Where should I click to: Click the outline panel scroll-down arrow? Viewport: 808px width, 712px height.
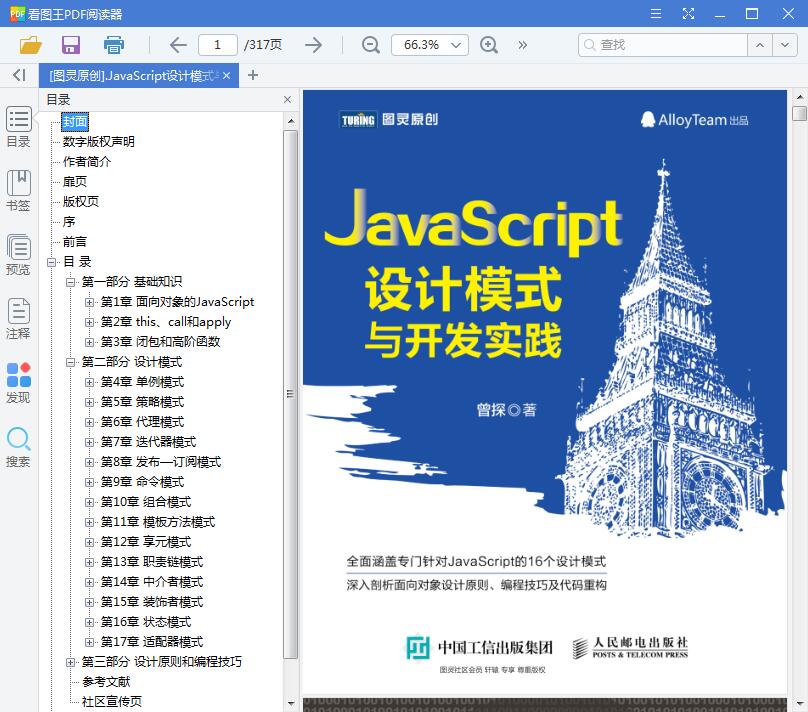point(291,704)
